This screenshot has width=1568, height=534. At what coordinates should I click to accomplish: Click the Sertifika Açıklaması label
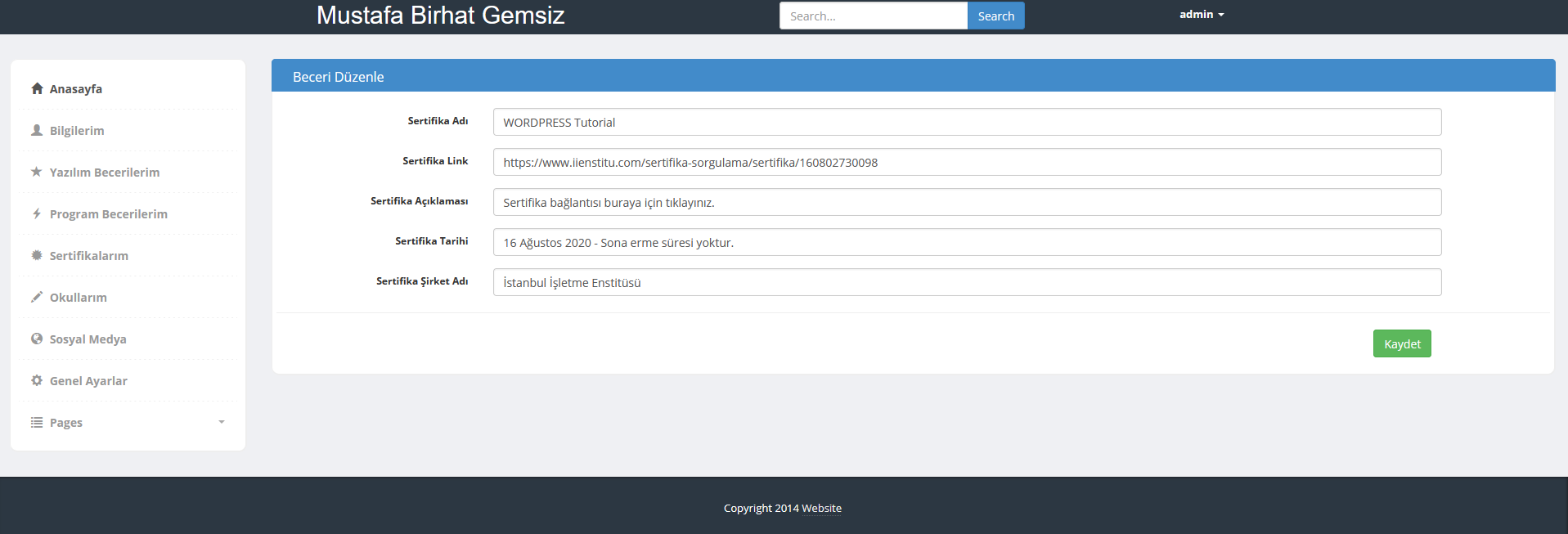(x=420, y=201)
